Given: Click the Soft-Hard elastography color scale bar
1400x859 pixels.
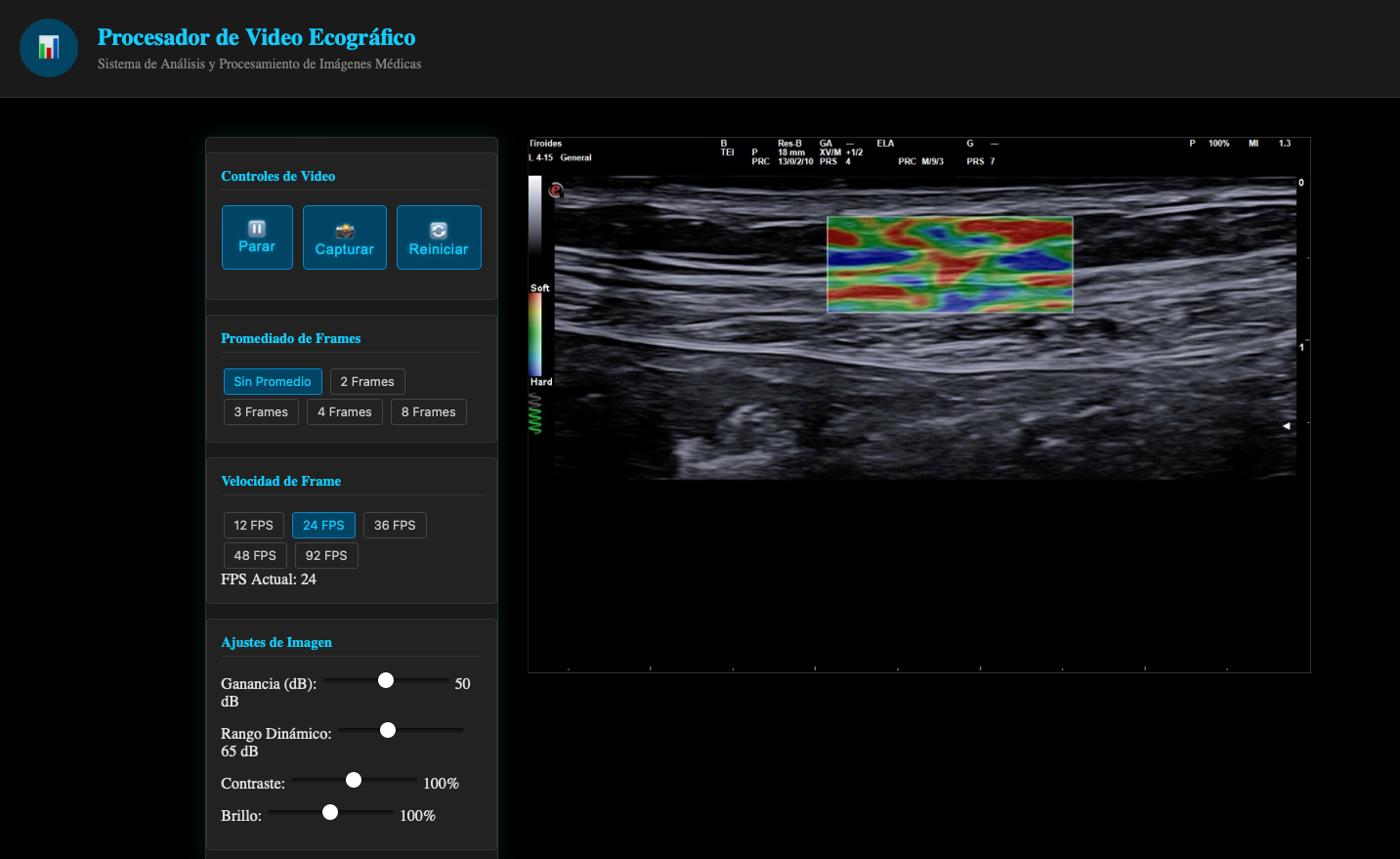Looking at the screenshot, I should click(x=535, y=334).
